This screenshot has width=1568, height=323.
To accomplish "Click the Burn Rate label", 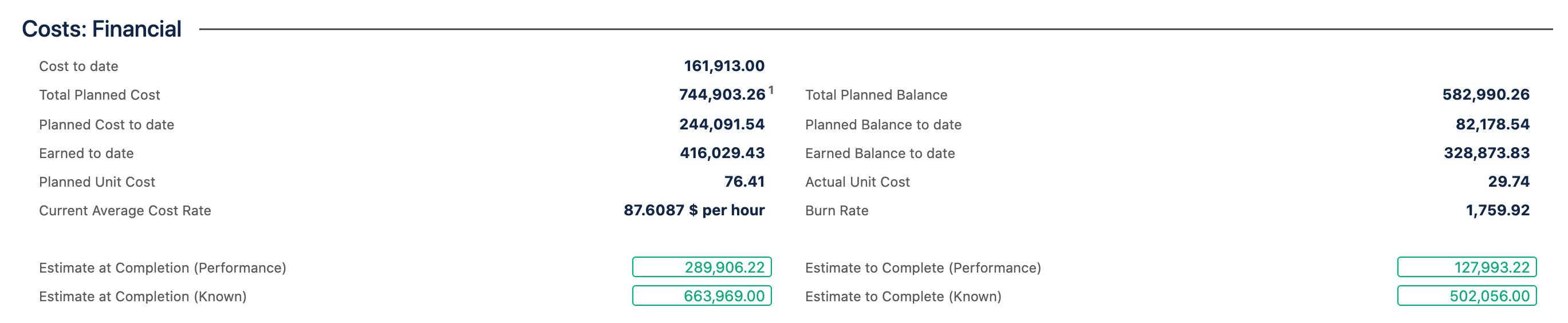I will point(836,211).
